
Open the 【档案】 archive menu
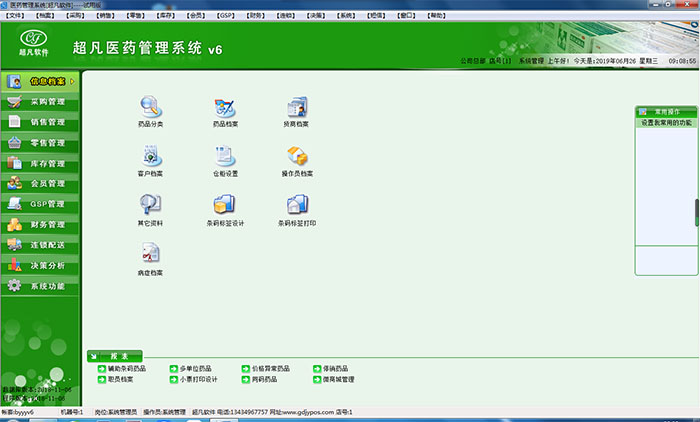(x=45, y=16)
